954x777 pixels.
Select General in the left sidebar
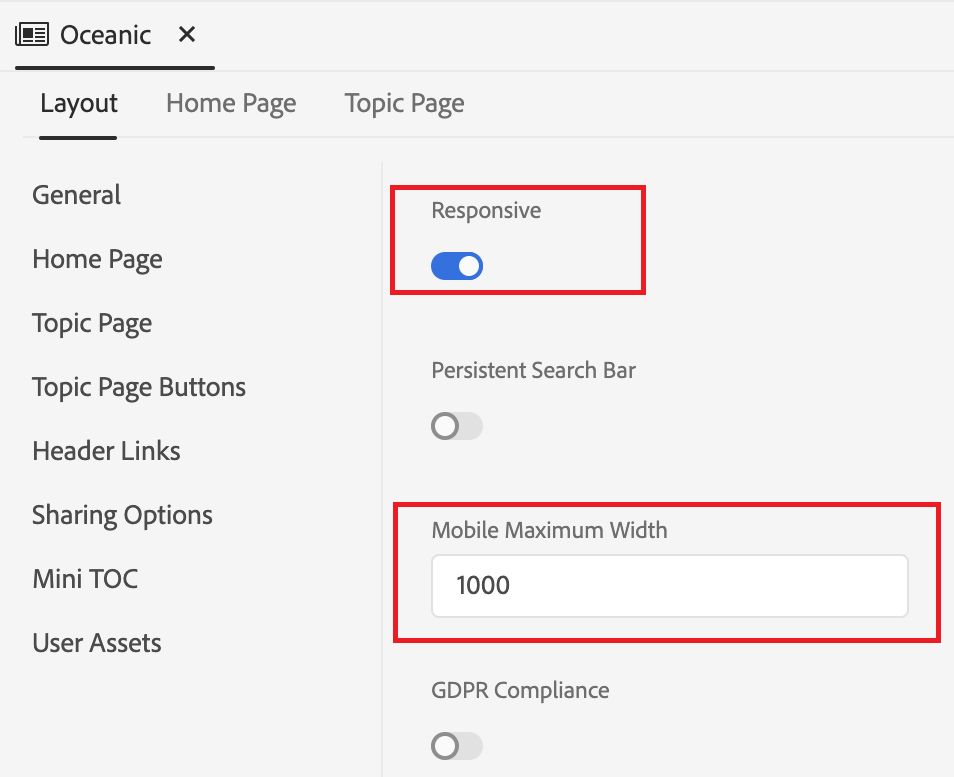pyautogui.click(x=76, y=195)
